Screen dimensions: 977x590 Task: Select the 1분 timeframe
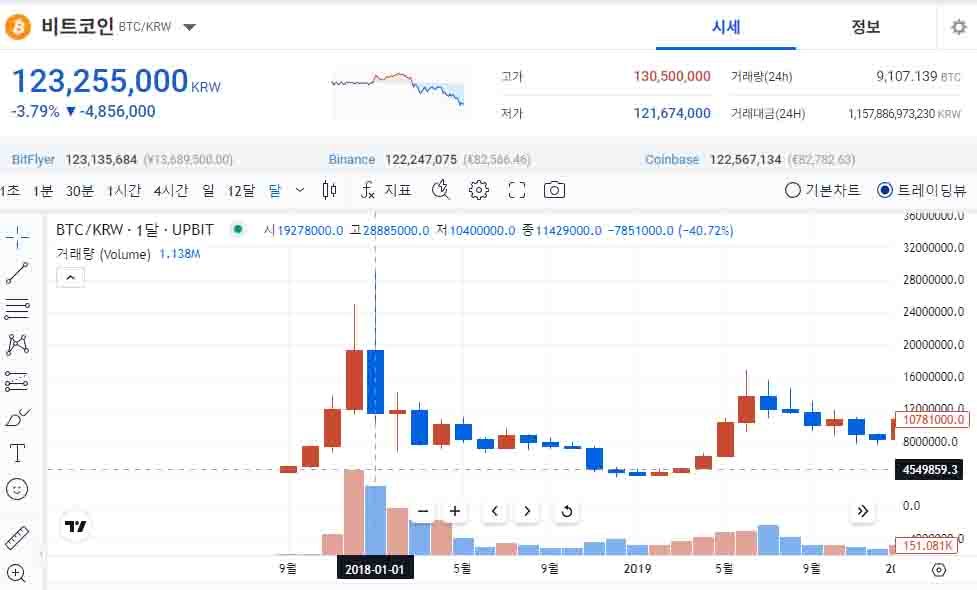point(43,191)
